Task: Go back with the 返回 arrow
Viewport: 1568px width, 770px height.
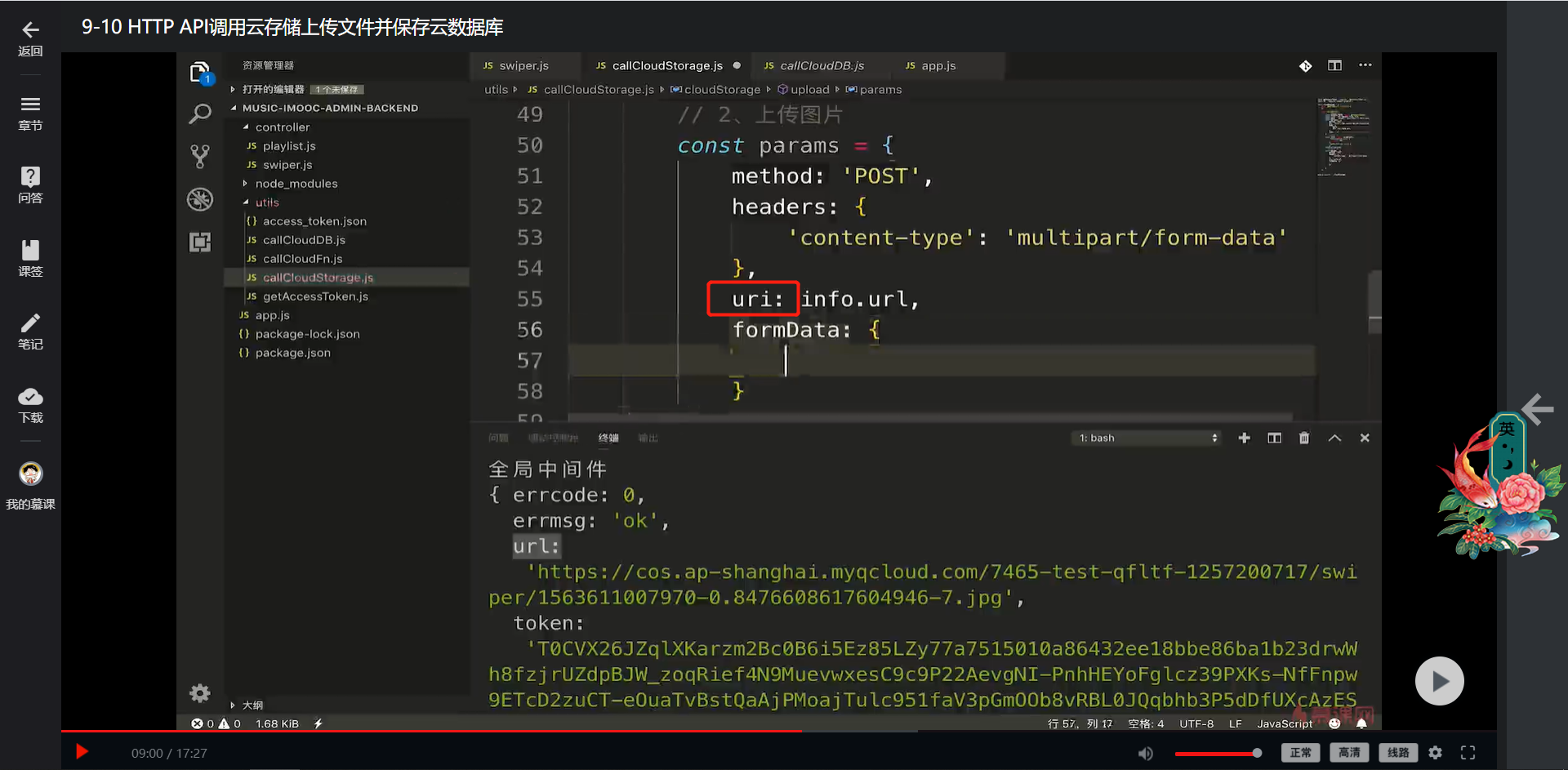Action: point(30,38)
